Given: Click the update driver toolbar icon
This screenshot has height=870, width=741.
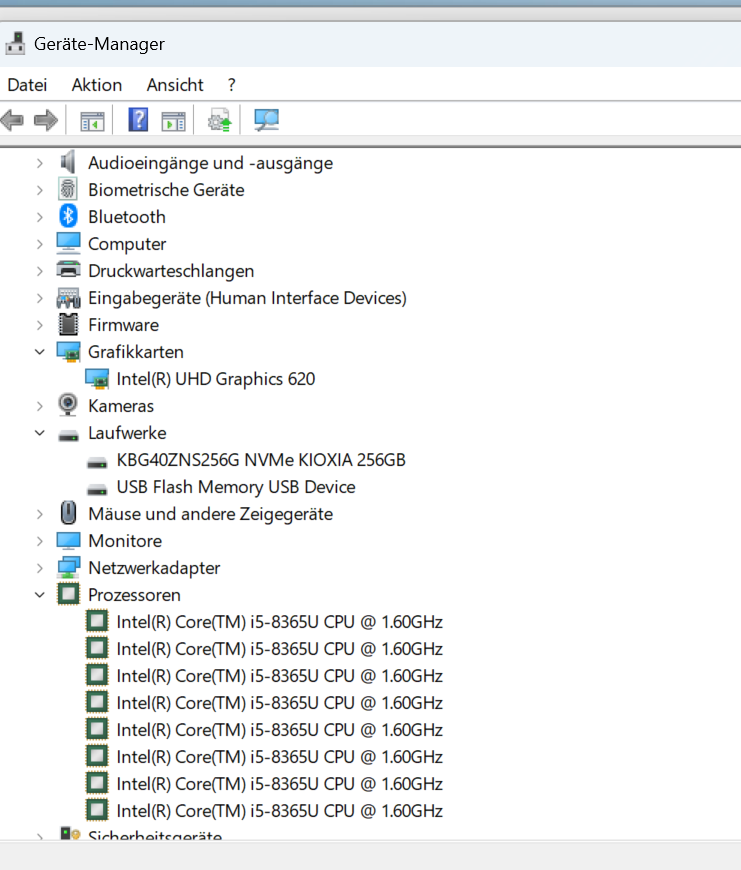Looking at the screenshot, I should pyautogui.click(x=220, y=120).
